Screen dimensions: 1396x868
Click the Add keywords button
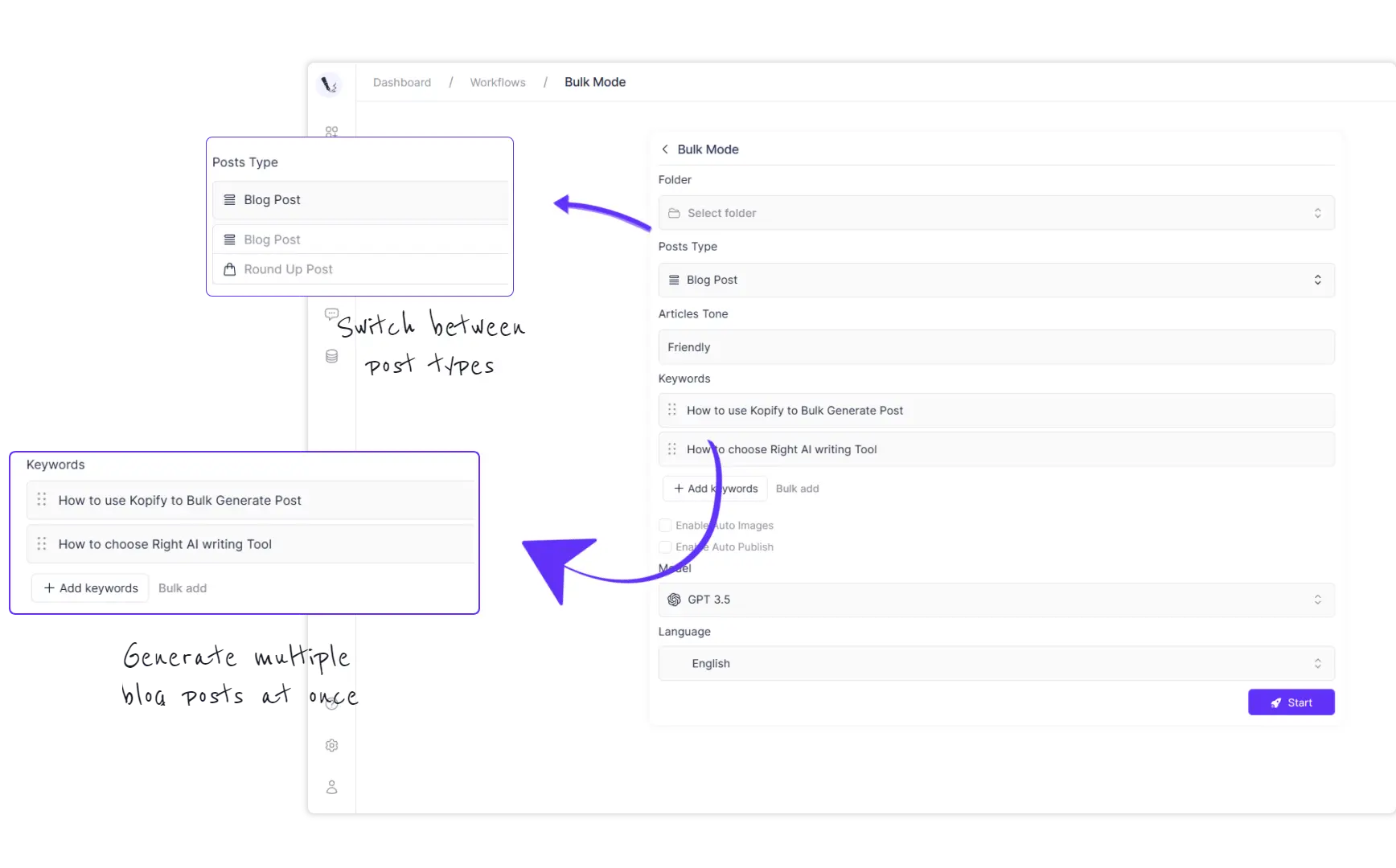click(x=714, y=488)
